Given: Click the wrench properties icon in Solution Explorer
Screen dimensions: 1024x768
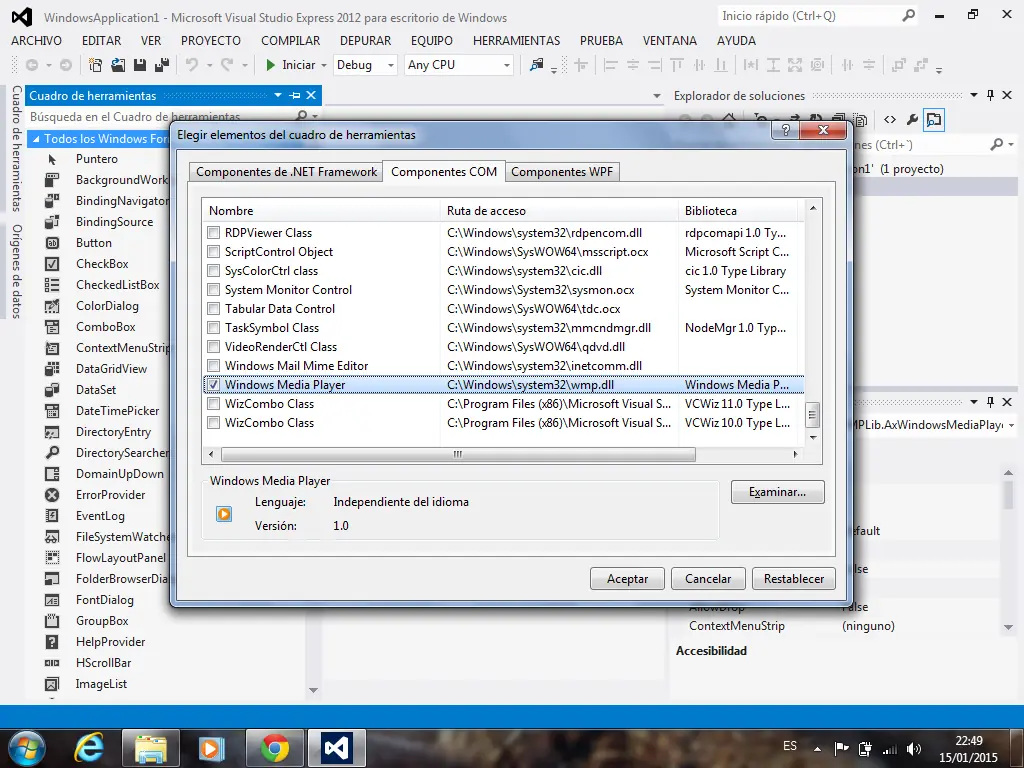Looking at the screenshot, I should [912, 120].
